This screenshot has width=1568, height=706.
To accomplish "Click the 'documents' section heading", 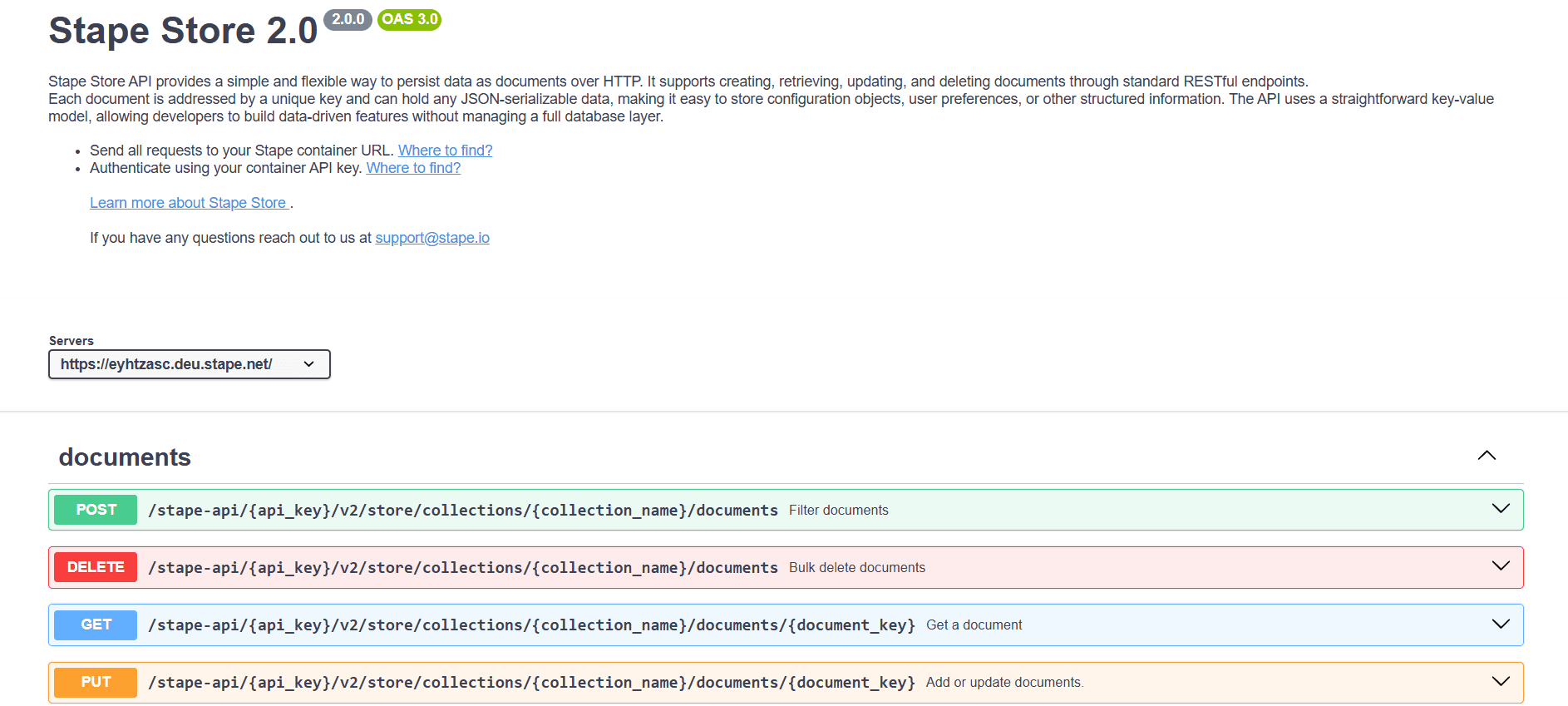I will 125,457.
